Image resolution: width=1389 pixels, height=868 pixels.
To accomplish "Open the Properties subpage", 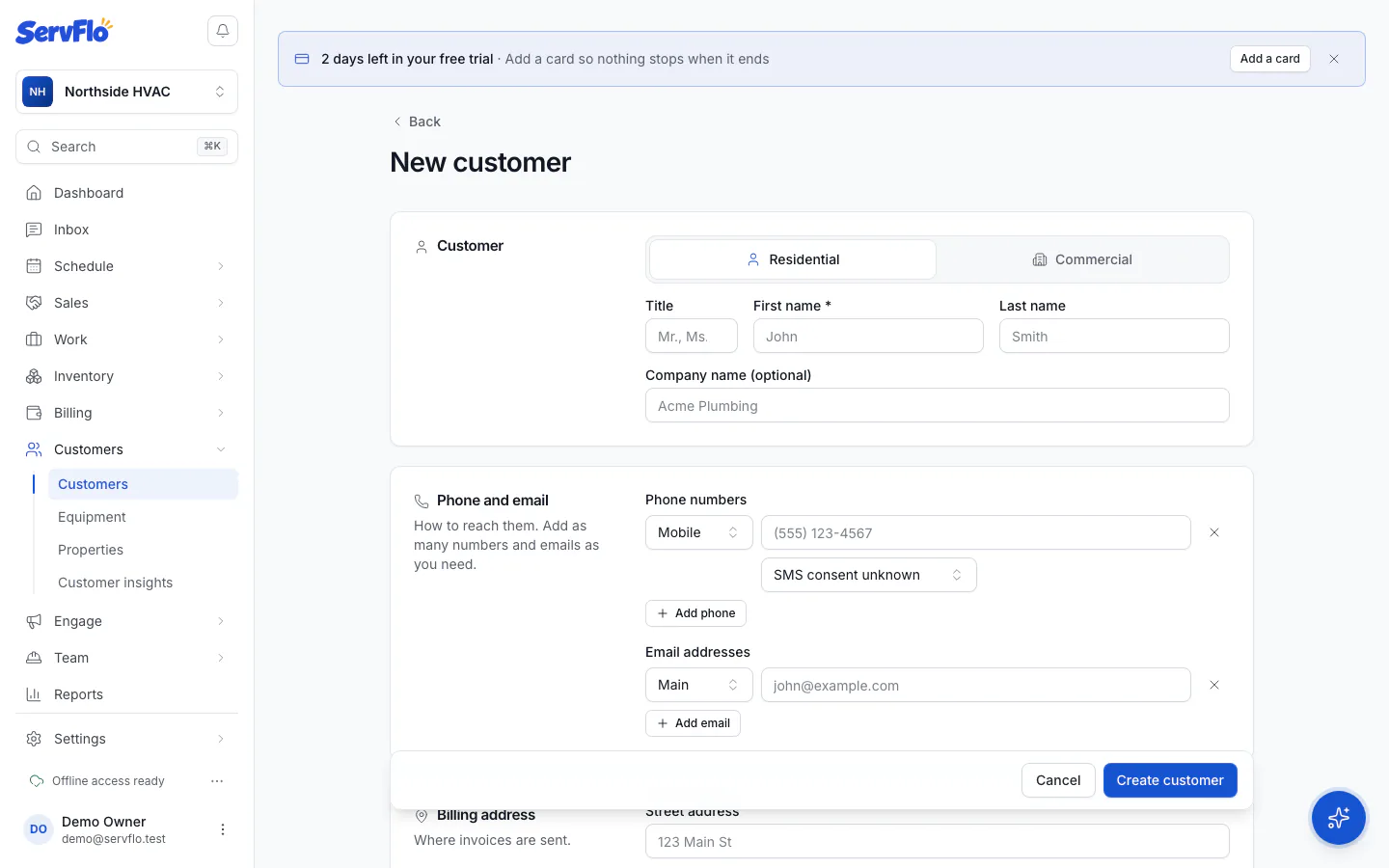I will point(143,550).
